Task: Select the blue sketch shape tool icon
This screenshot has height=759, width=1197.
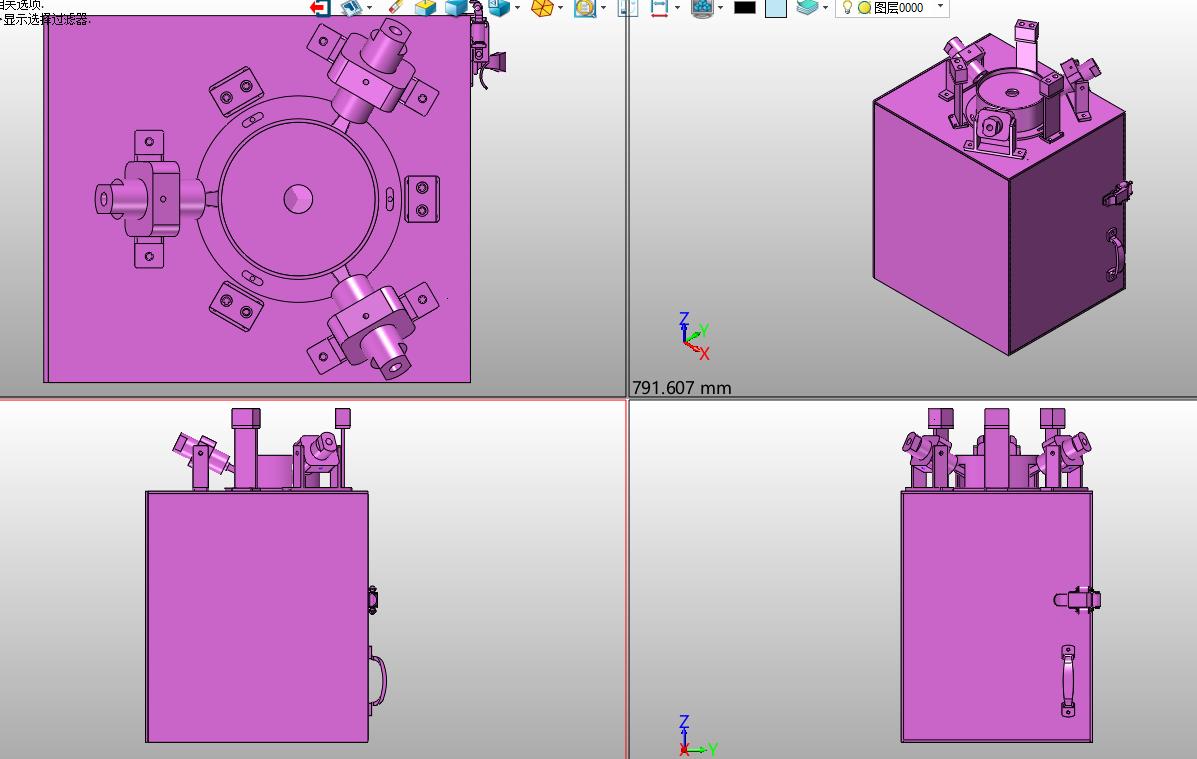Action: (x=350, y=7)
